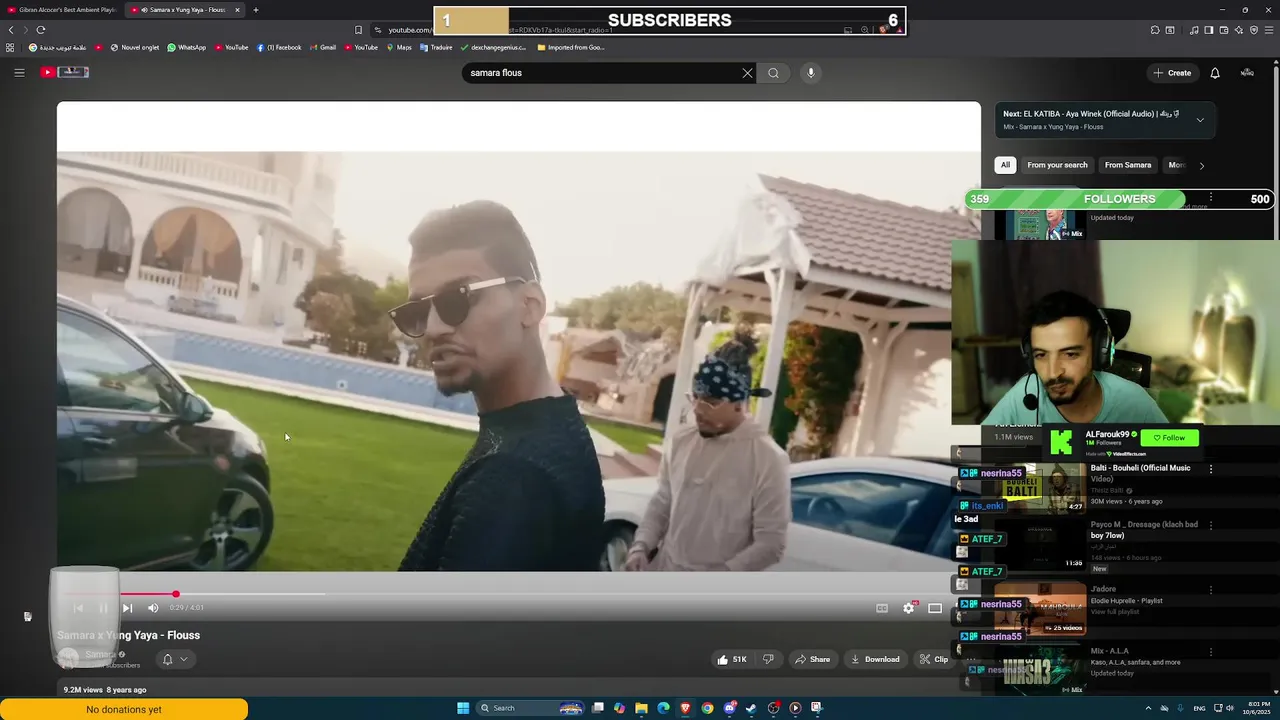Download the video
The height and width of the screenshot is (720, 1280).
(875, 660)
